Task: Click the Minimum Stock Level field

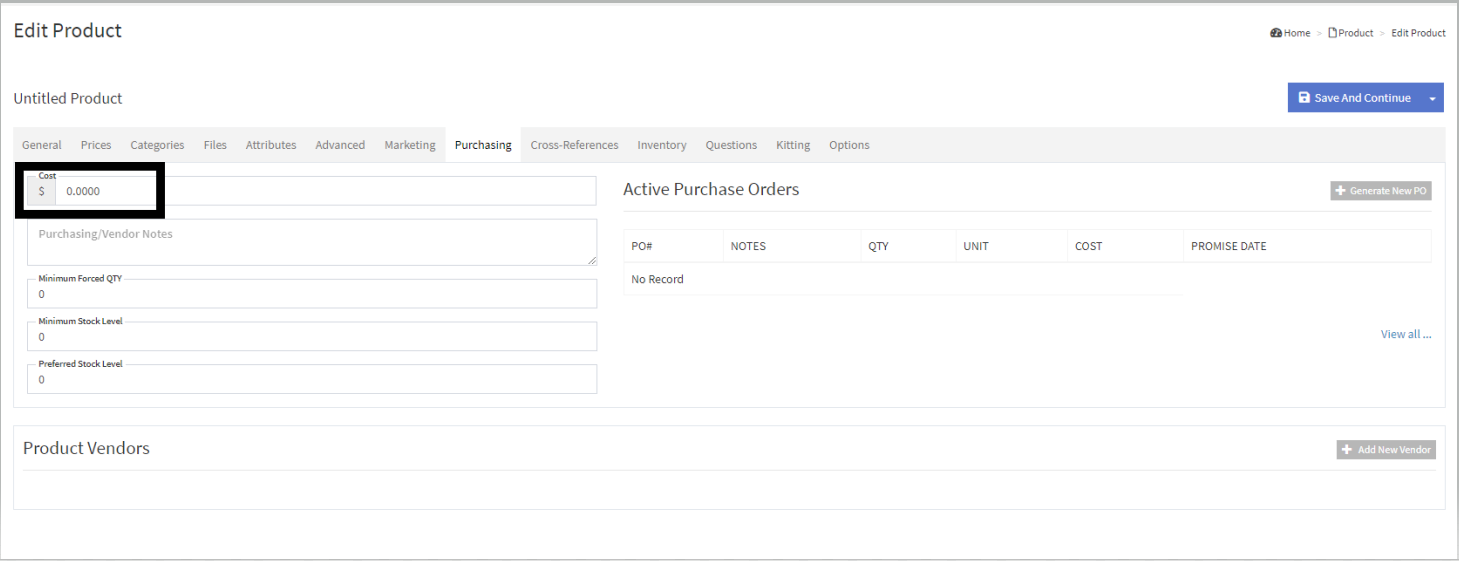Action: (311, 337)
